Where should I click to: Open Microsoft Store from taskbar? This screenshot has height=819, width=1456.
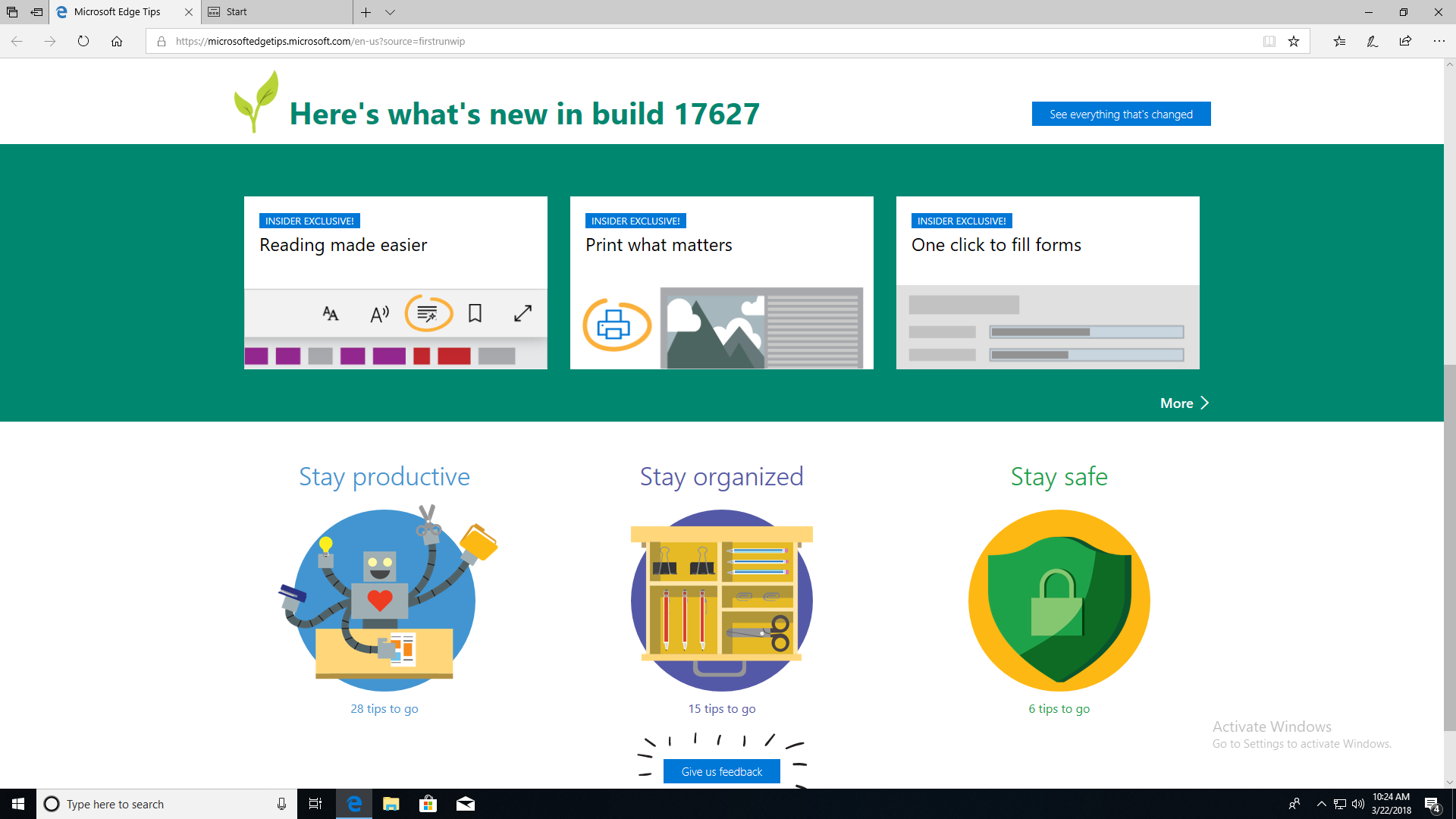[428, 804]
